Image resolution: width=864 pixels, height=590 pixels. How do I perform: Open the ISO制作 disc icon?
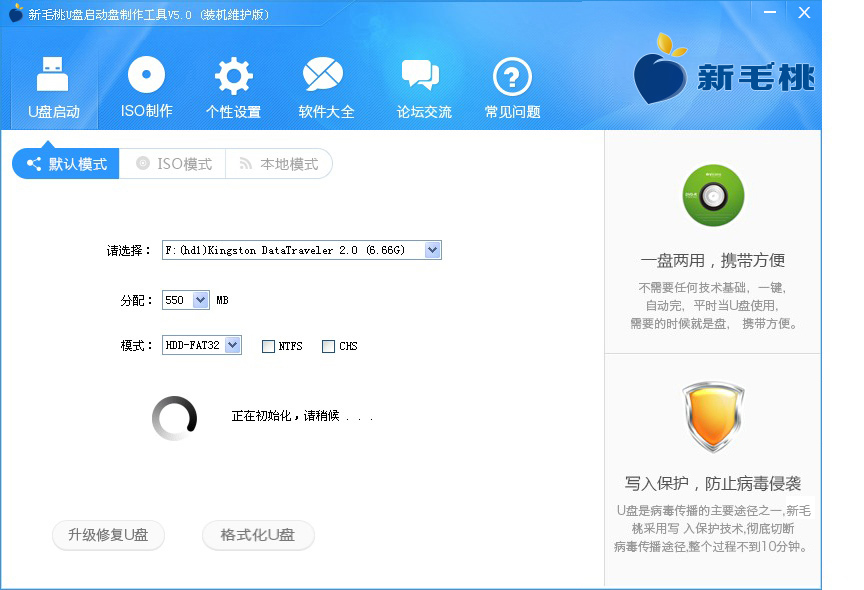click(x=146, y=74)
